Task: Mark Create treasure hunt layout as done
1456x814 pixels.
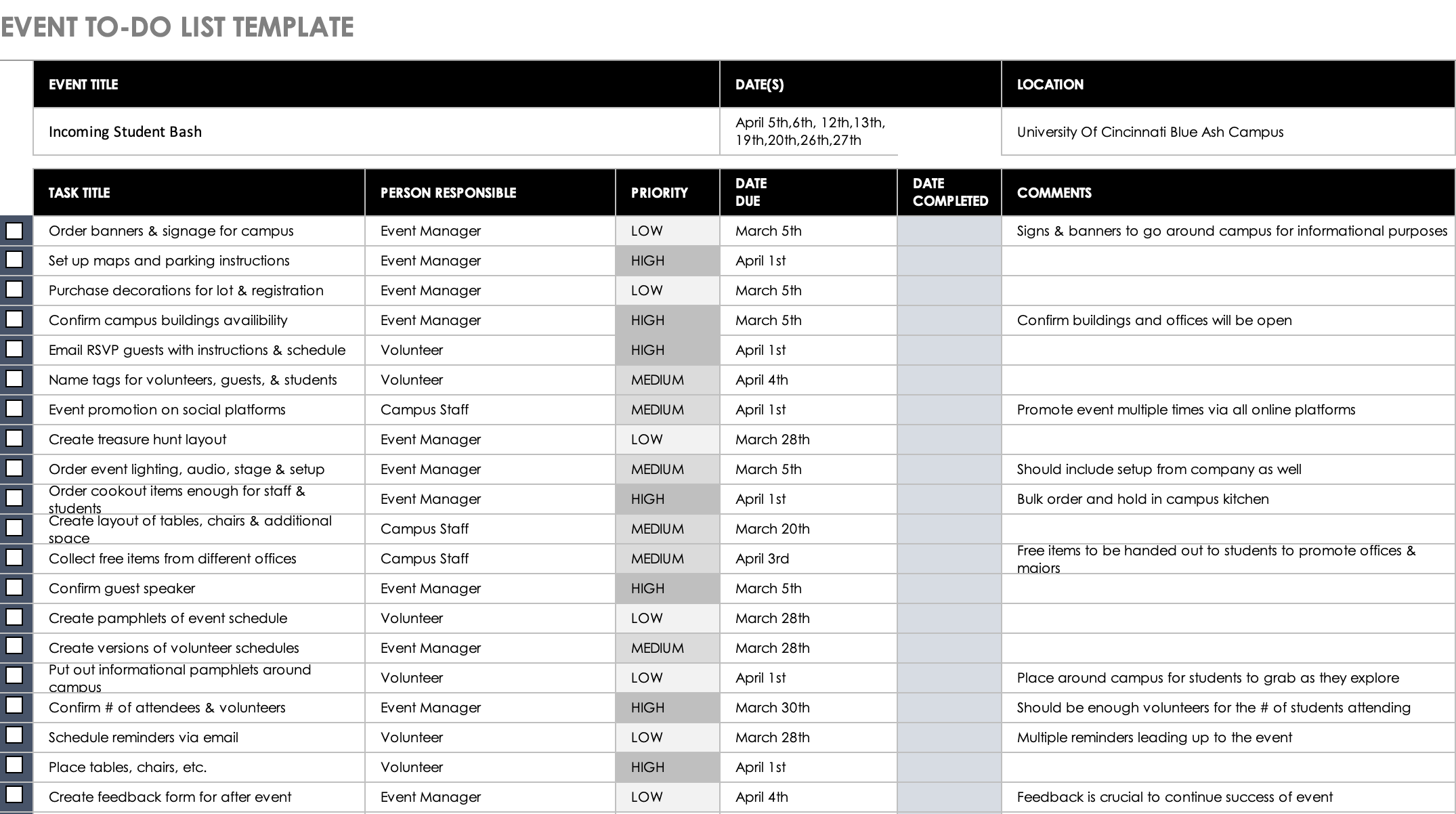Action: (14, 438)
